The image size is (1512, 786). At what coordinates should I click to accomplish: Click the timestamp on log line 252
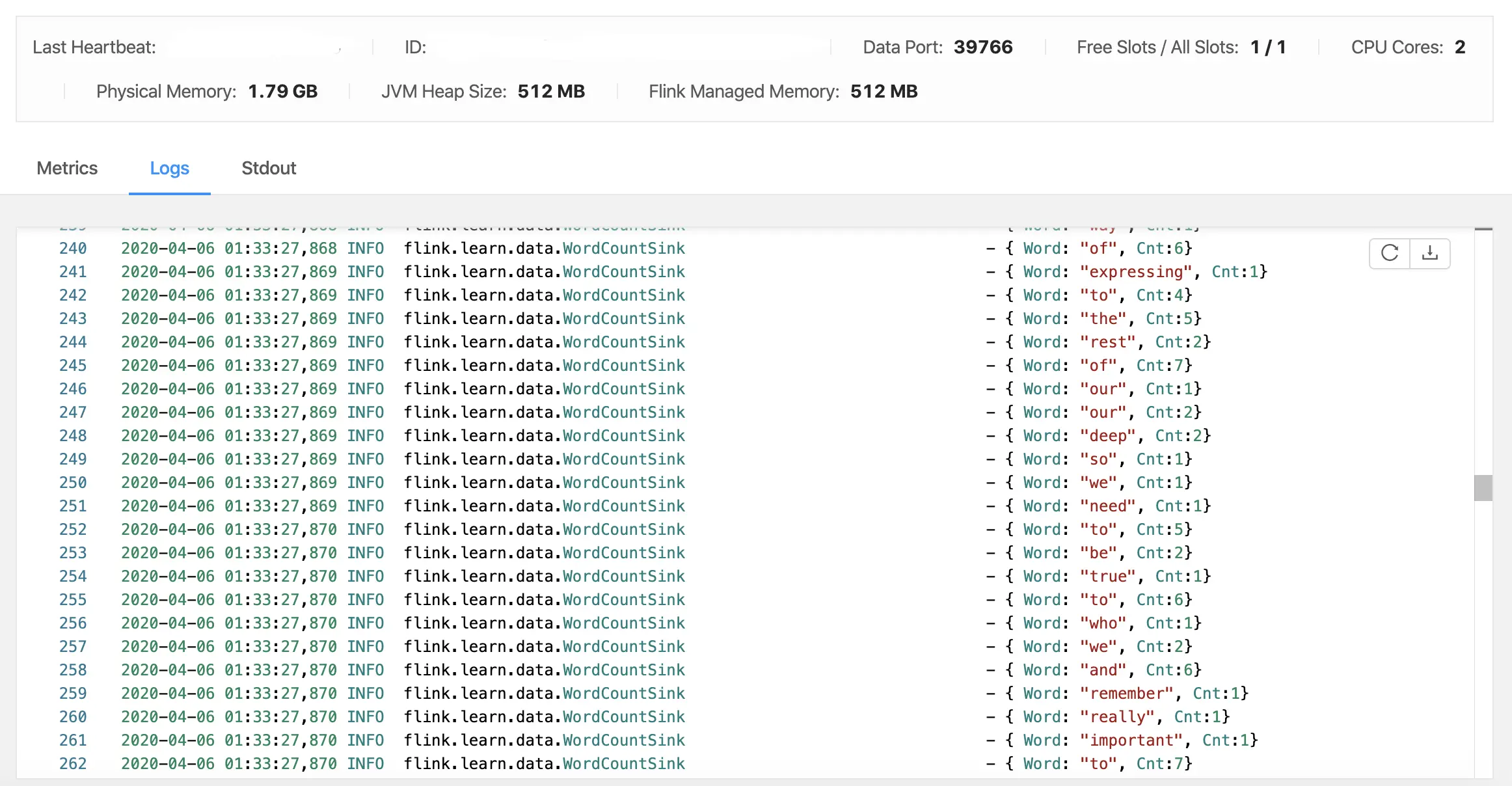pos(229,530)
